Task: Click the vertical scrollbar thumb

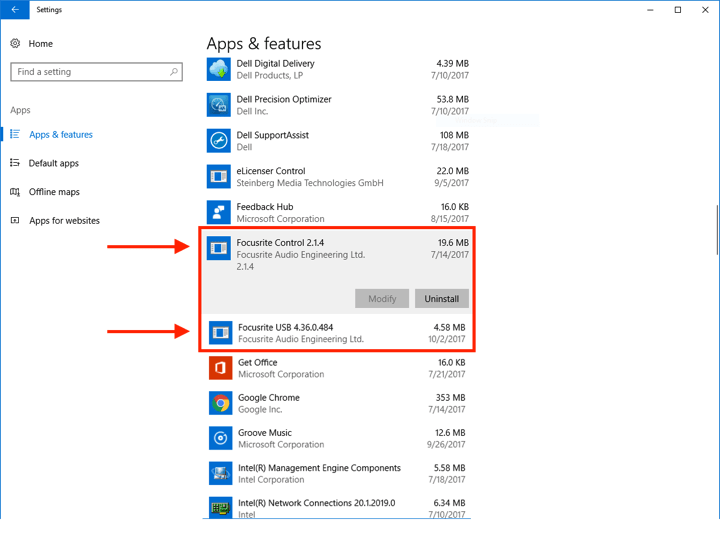Action: pyautogui.click(x=717, y=230)
